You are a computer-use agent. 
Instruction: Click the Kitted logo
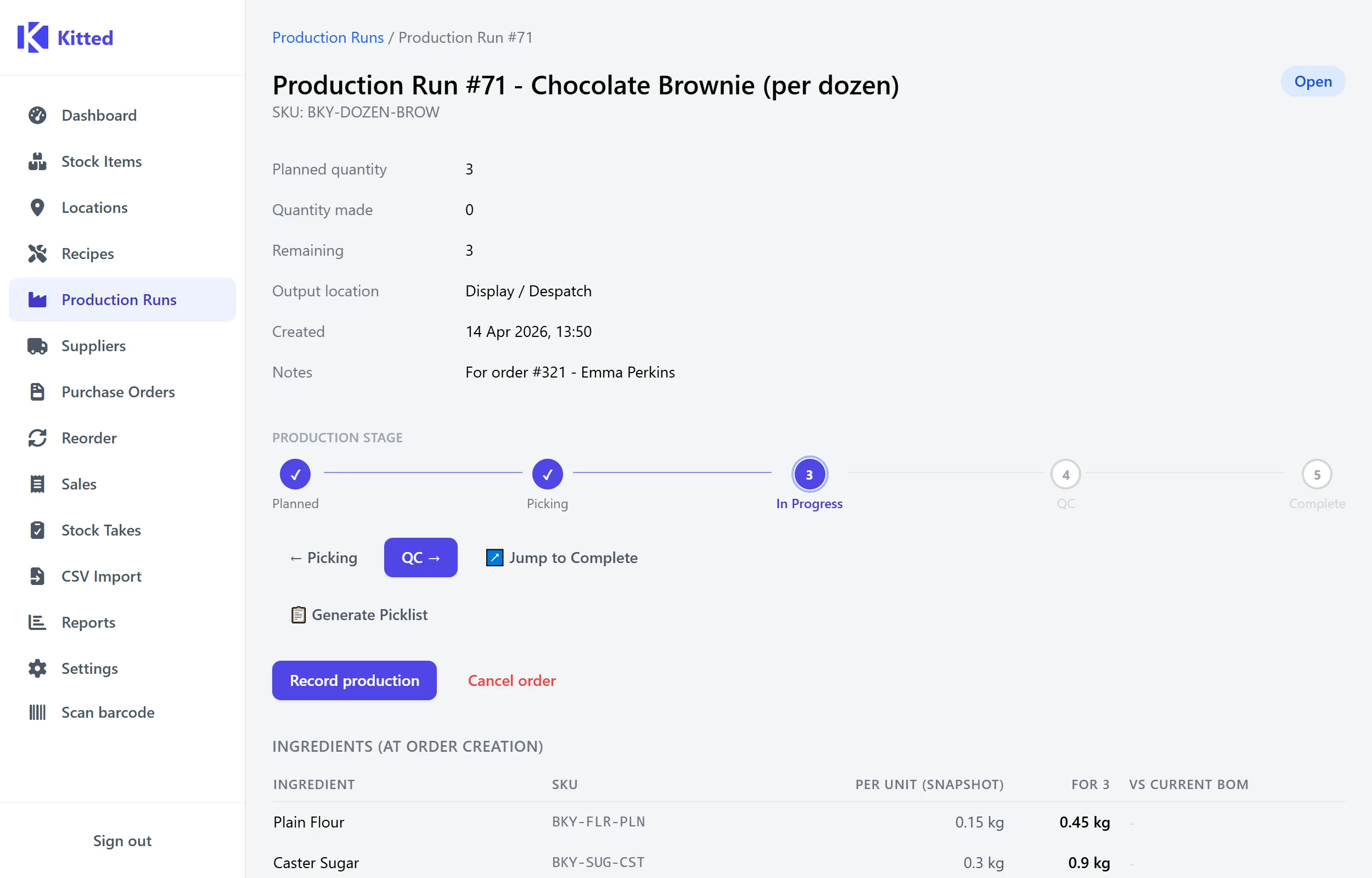tap(65, 37)
